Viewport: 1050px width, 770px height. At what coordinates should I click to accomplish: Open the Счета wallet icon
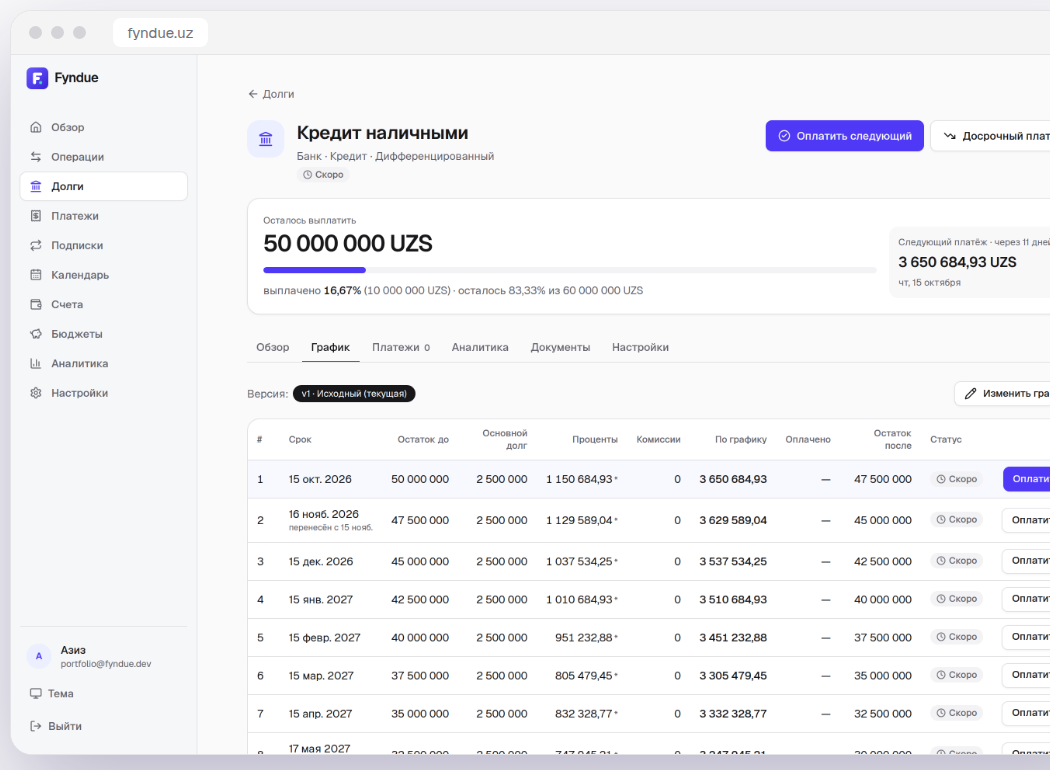click(36, 304)
